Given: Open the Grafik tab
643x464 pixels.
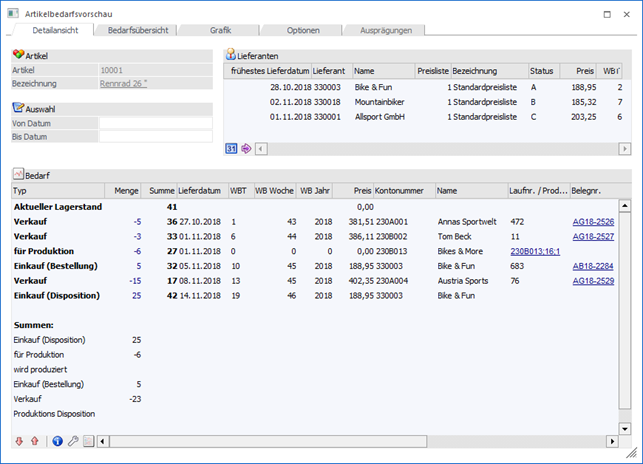Looking at the screenshot, I should pyautogui.click(x=220, y=31).
